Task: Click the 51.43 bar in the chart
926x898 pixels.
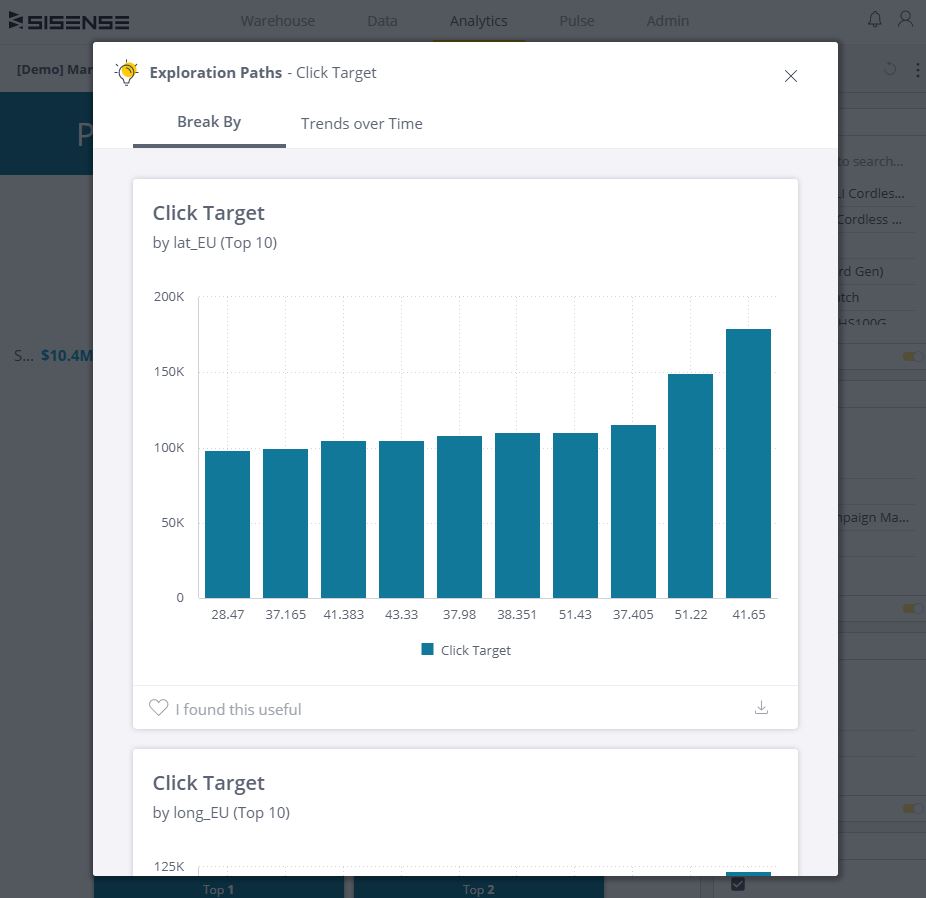Action: click(575, 515)
